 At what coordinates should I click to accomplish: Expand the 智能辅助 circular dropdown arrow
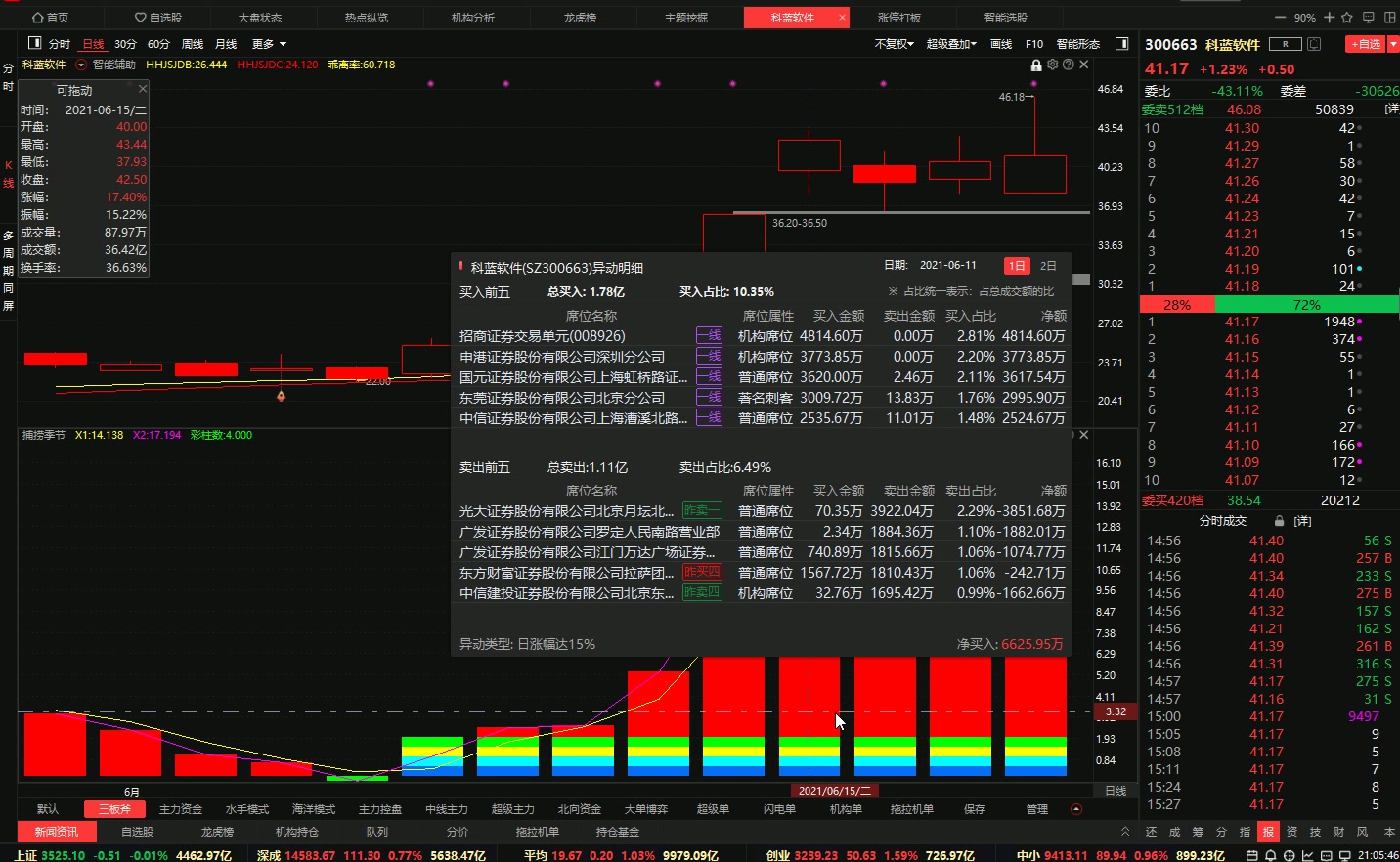81,65
